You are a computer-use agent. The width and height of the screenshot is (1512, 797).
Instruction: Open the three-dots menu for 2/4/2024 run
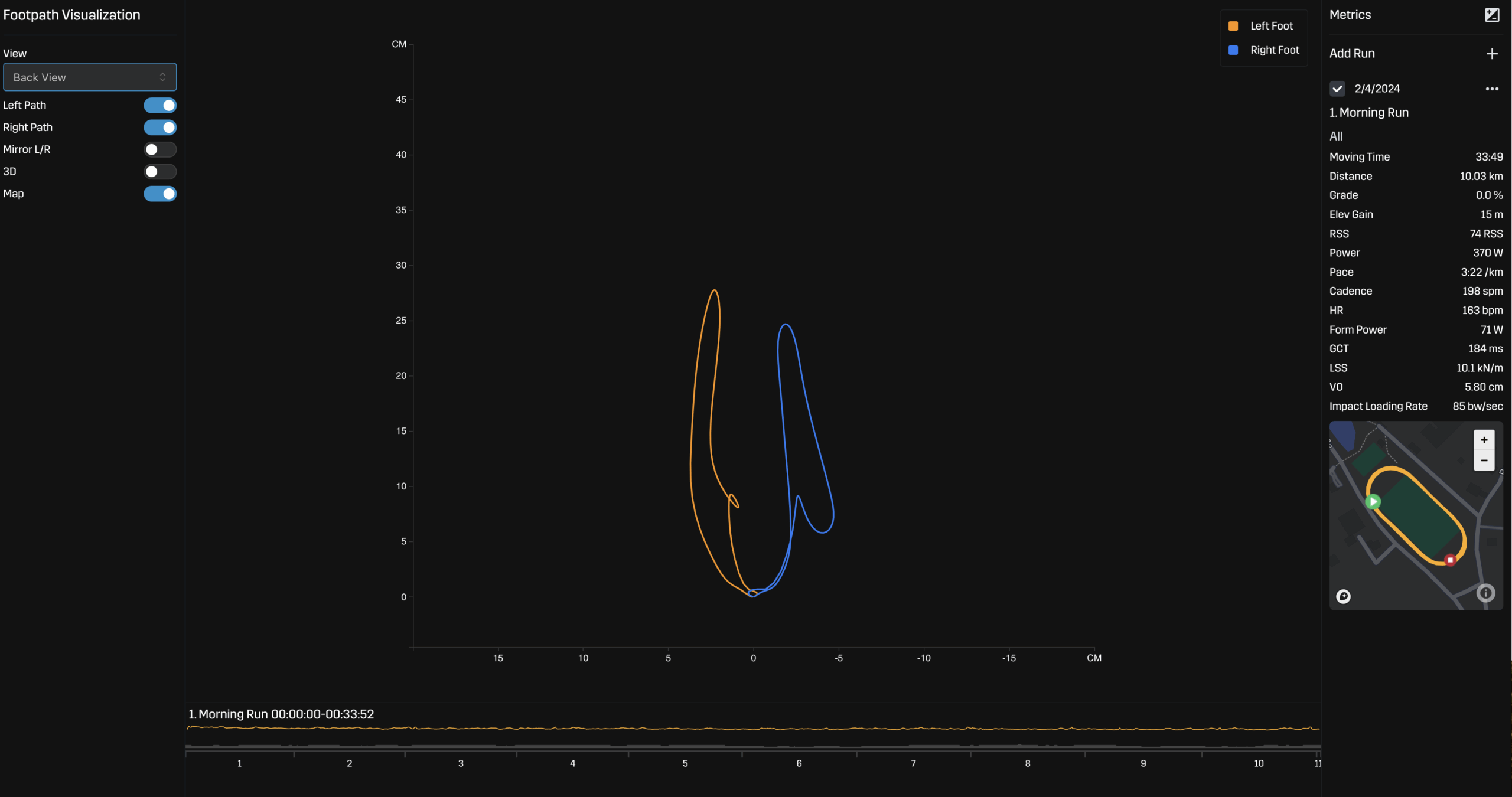(1491, 89)
